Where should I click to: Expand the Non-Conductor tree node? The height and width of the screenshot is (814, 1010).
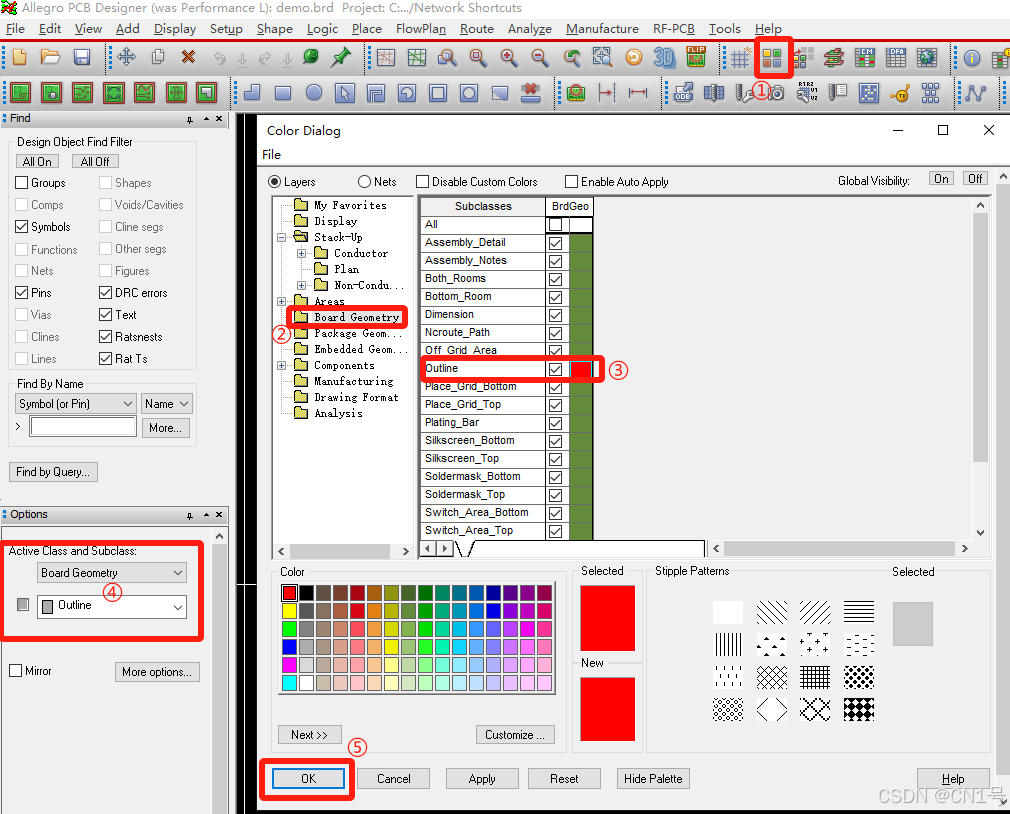[301, 285]
